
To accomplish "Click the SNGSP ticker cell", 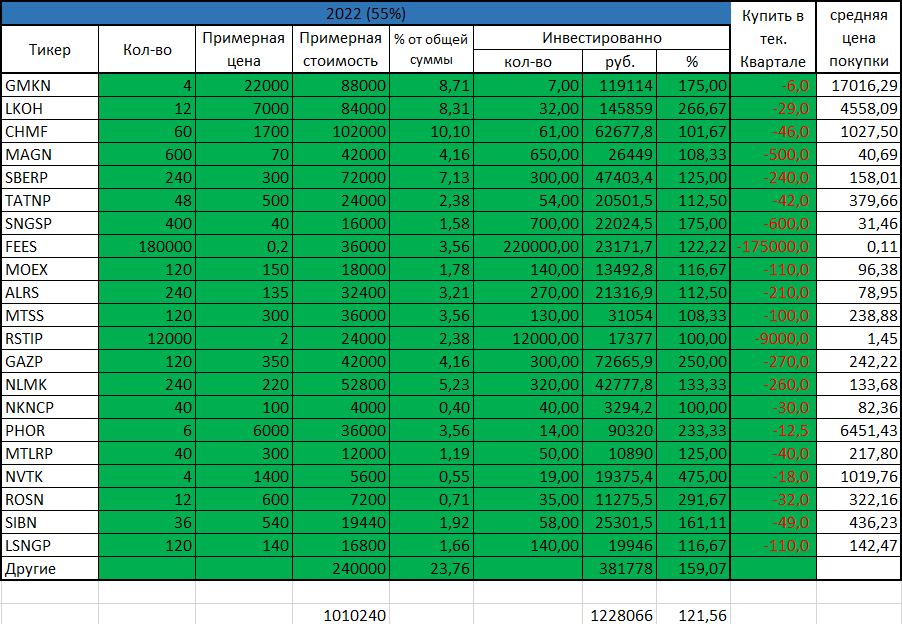I will (50, 224).
